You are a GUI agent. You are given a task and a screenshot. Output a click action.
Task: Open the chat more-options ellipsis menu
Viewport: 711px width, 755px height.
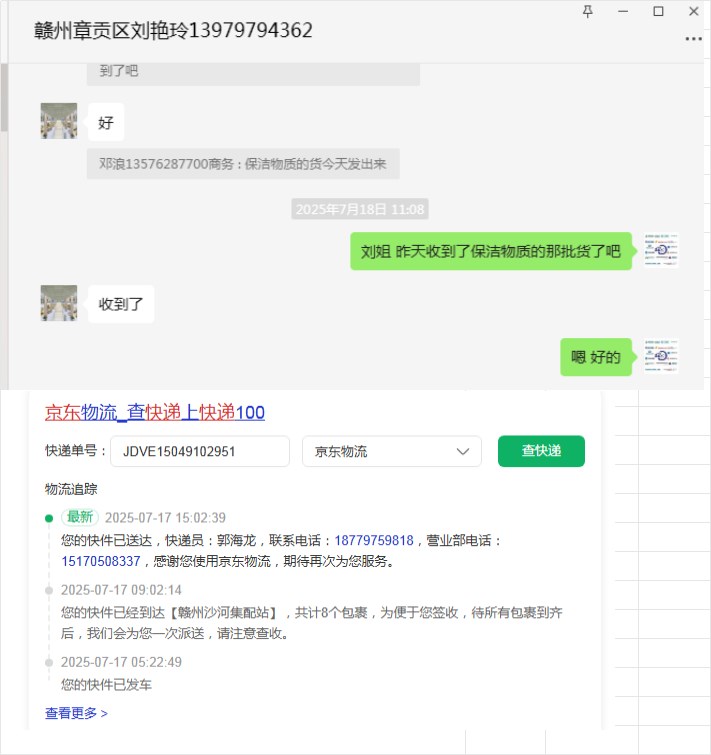[693, 39]
